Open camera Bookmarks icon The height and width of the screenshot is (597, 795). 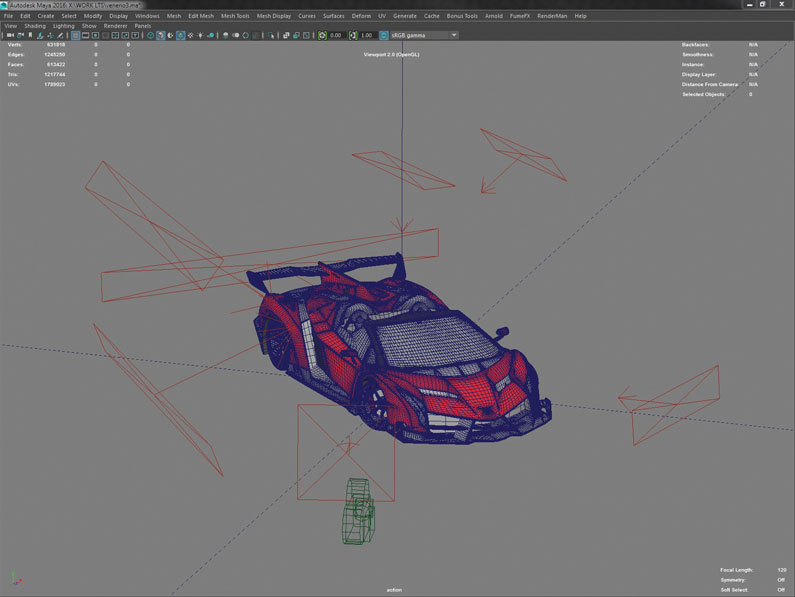click(30, 36)
